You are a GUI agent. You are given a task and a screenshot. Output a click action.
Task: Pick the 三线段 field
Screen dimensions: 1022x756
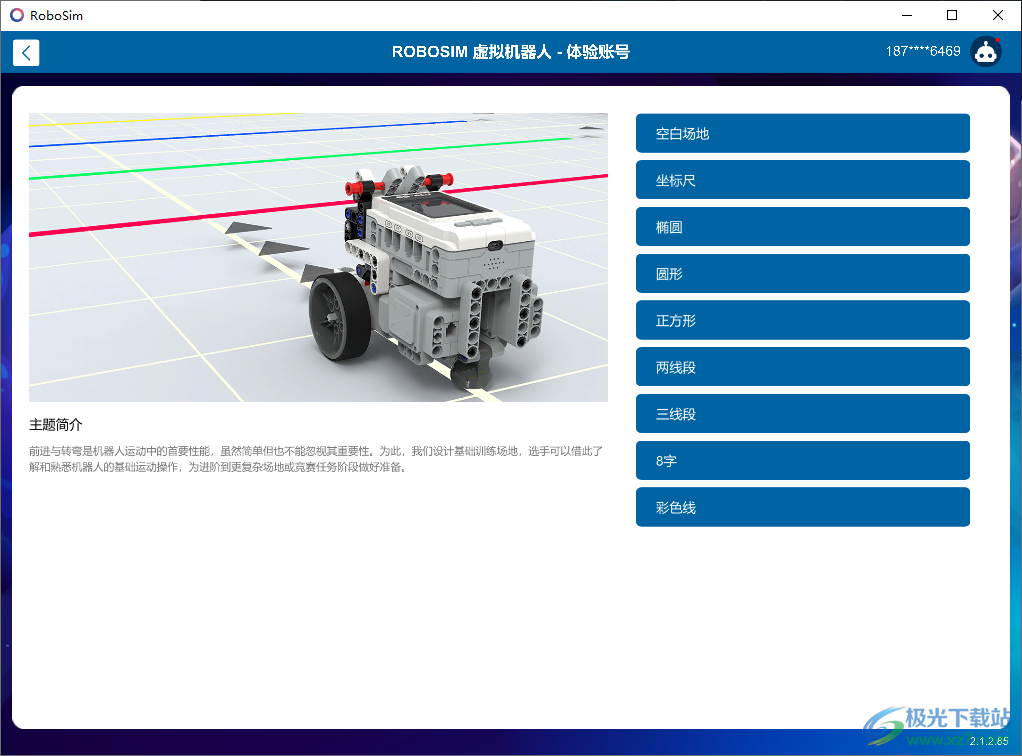[802, 414]
